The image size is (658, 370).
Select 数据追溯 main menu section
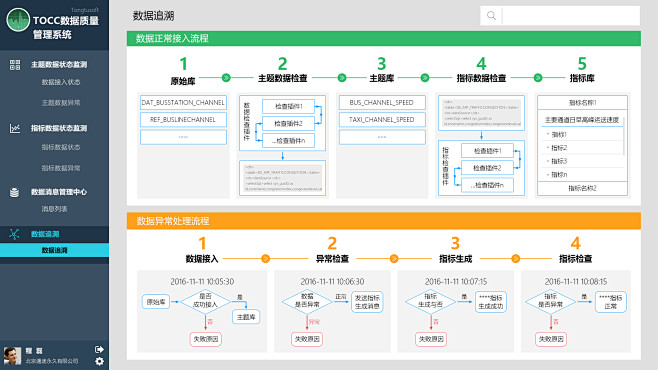[x=45, y=234]
